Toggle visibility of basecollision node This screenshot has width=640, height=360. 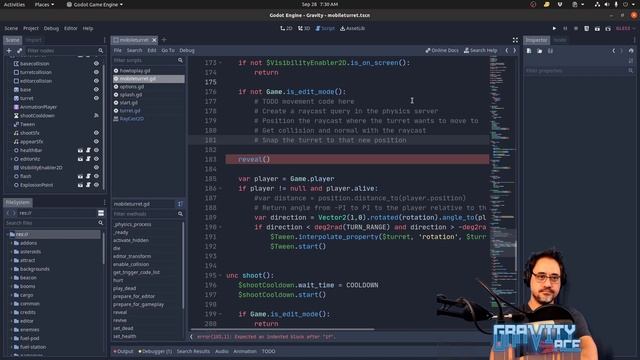coord(96,64)
